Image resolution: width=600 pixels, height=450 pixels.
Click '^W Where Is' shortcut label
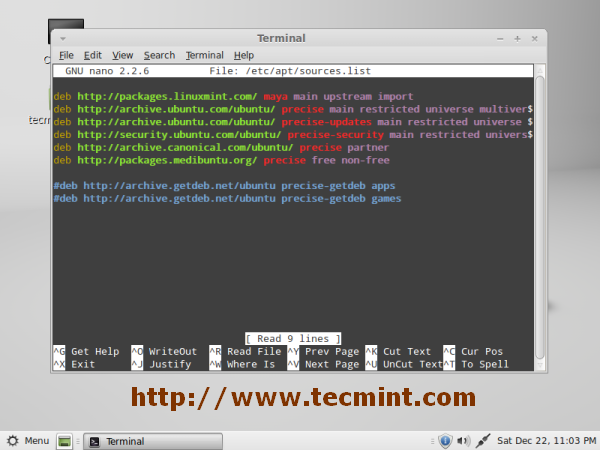click(x=242, y=364)
